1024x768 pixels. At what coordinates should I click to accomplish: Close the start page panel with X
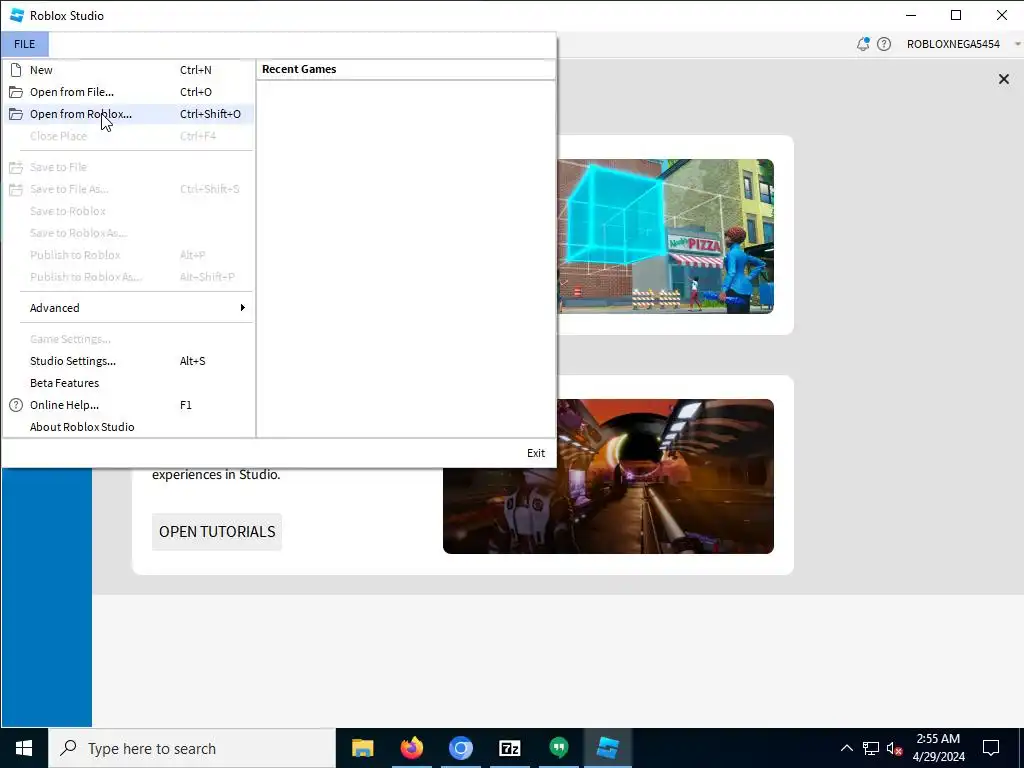pyautogui.click(x=1004, y=80)
